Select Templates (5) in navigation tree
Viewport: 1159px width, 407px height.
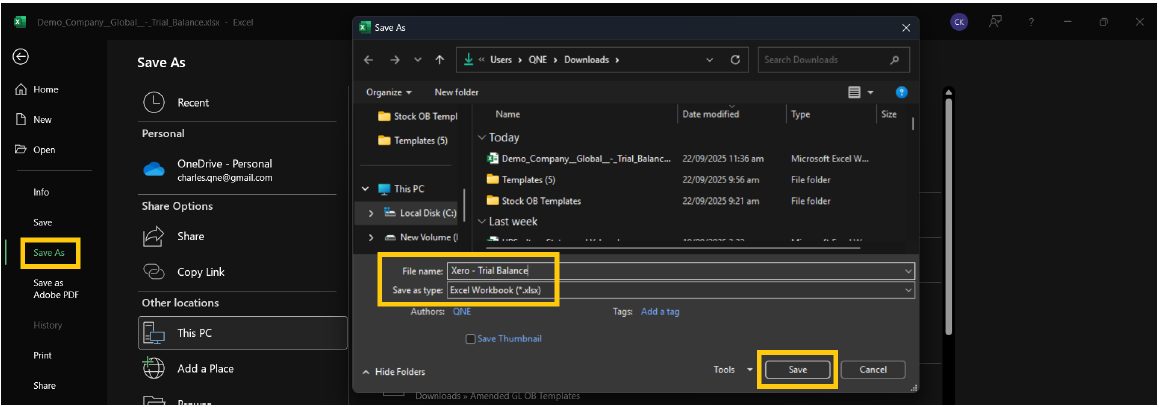pos(412,140)
